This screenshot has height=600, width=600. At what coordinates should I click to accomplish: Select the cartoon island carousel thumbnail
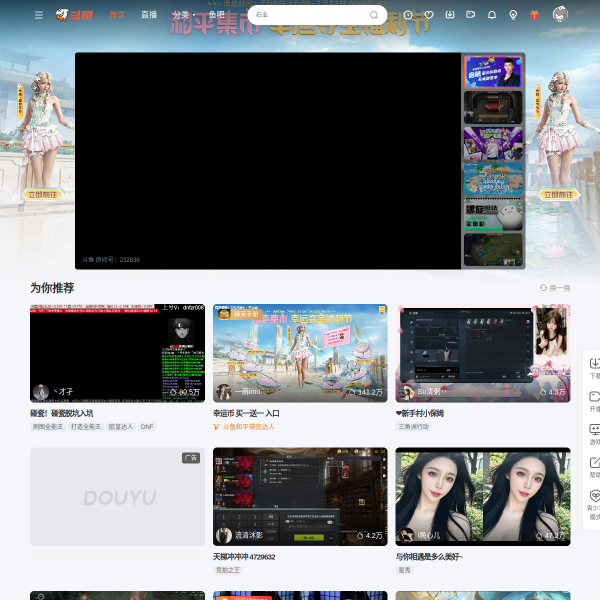point(493,179)
